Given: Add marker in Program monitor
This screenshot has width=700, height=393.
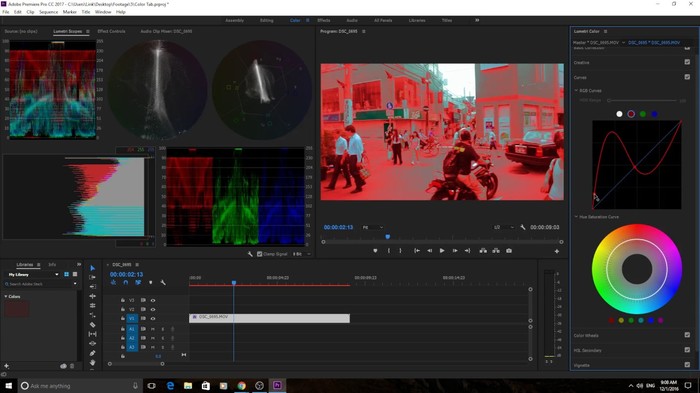Looking at the screenshot, I should [375, 251].
